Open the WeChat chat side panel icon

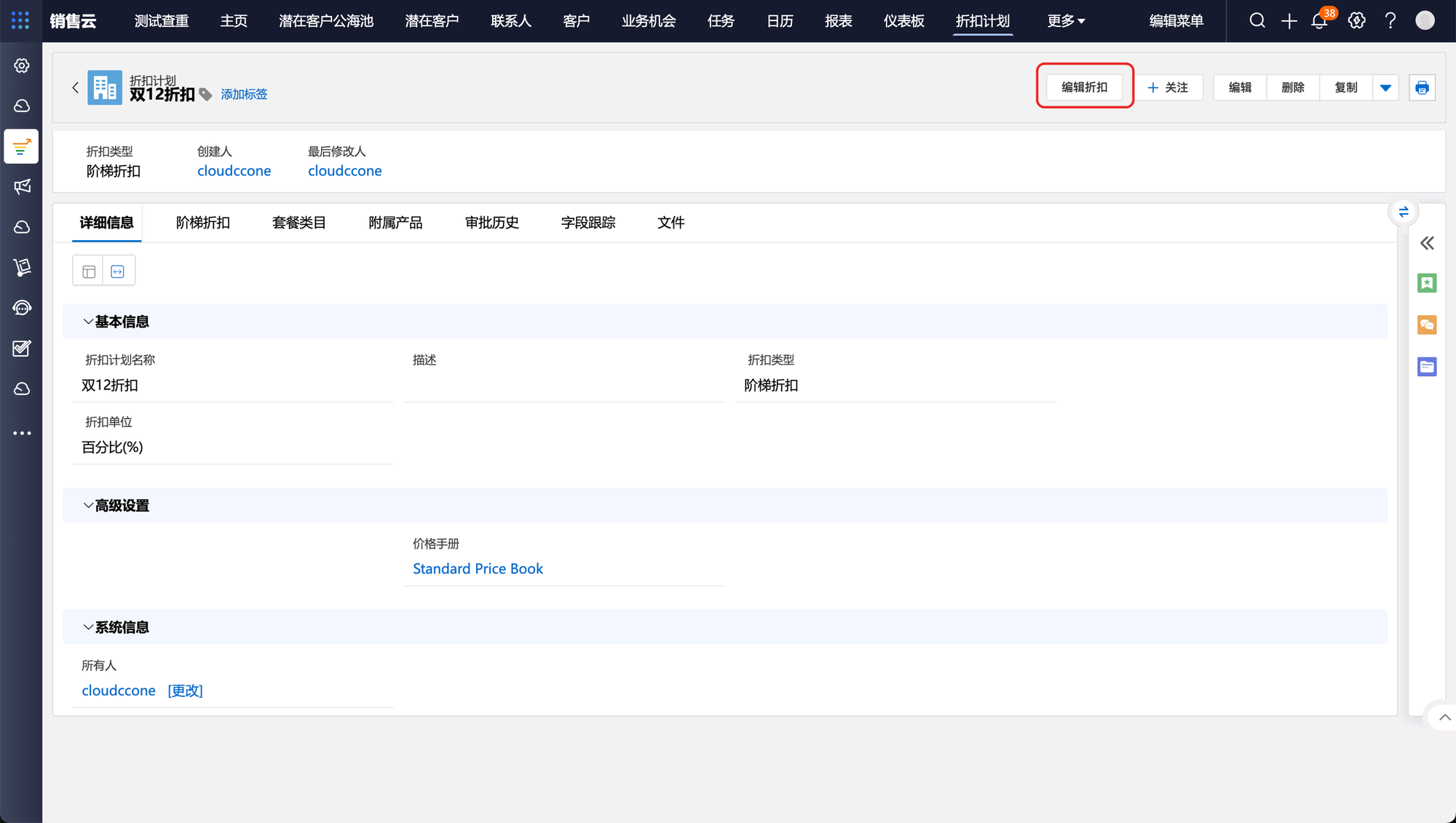click(1427, 325)
